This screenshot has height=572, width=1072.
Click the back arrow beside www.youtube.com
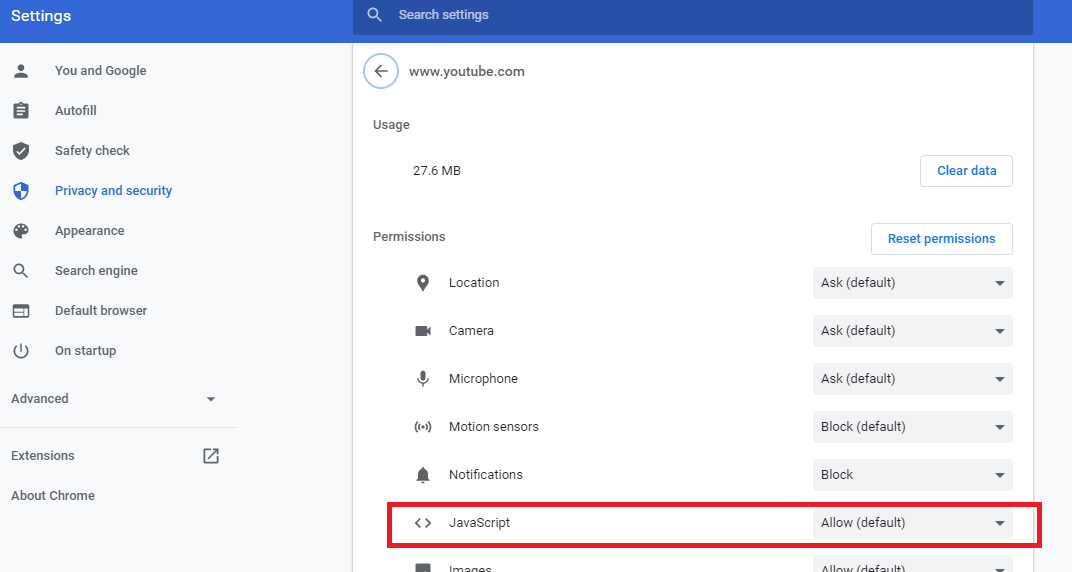click(x=381, y=71)
